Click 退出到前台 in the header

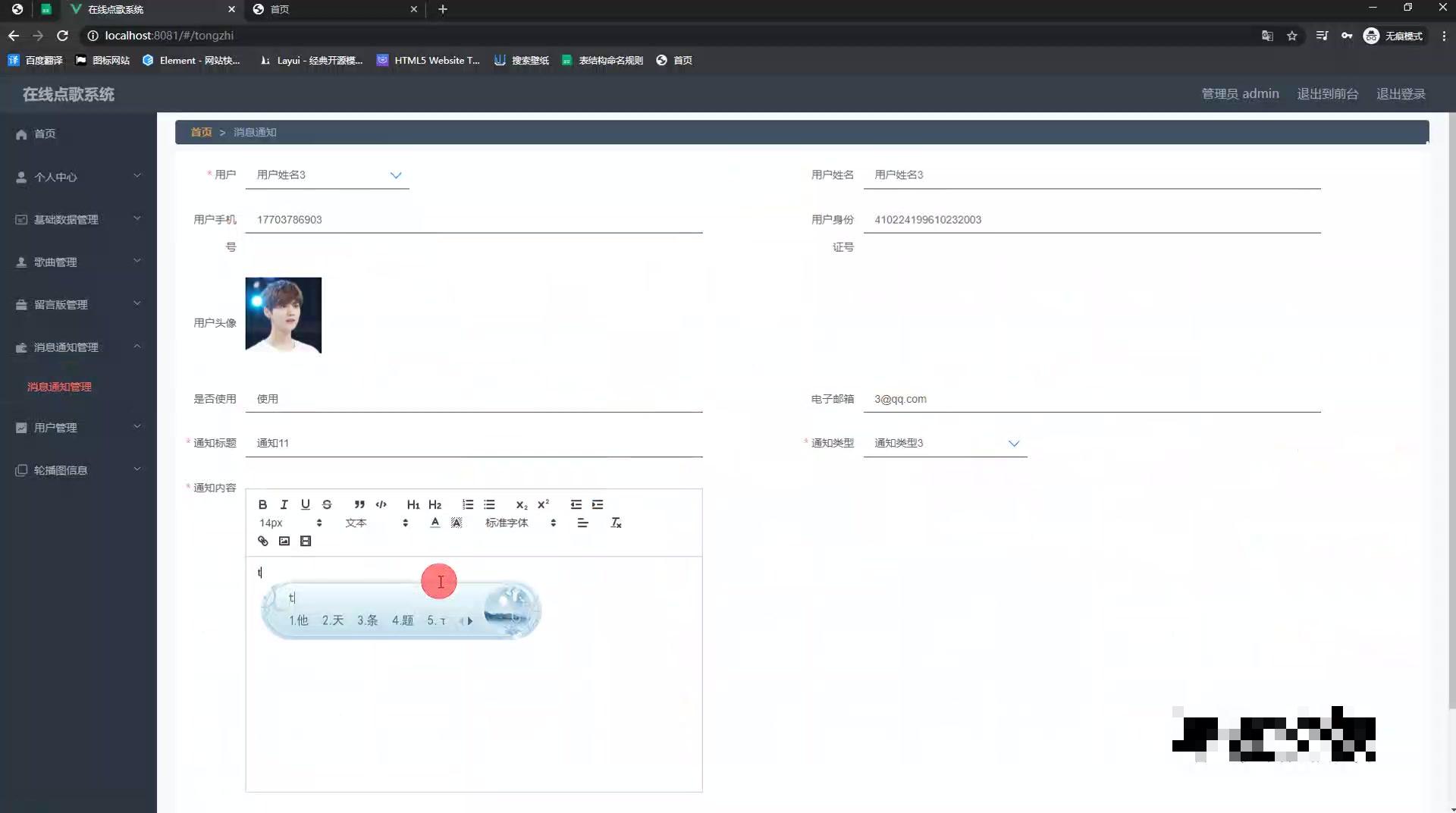(1327, 93)
